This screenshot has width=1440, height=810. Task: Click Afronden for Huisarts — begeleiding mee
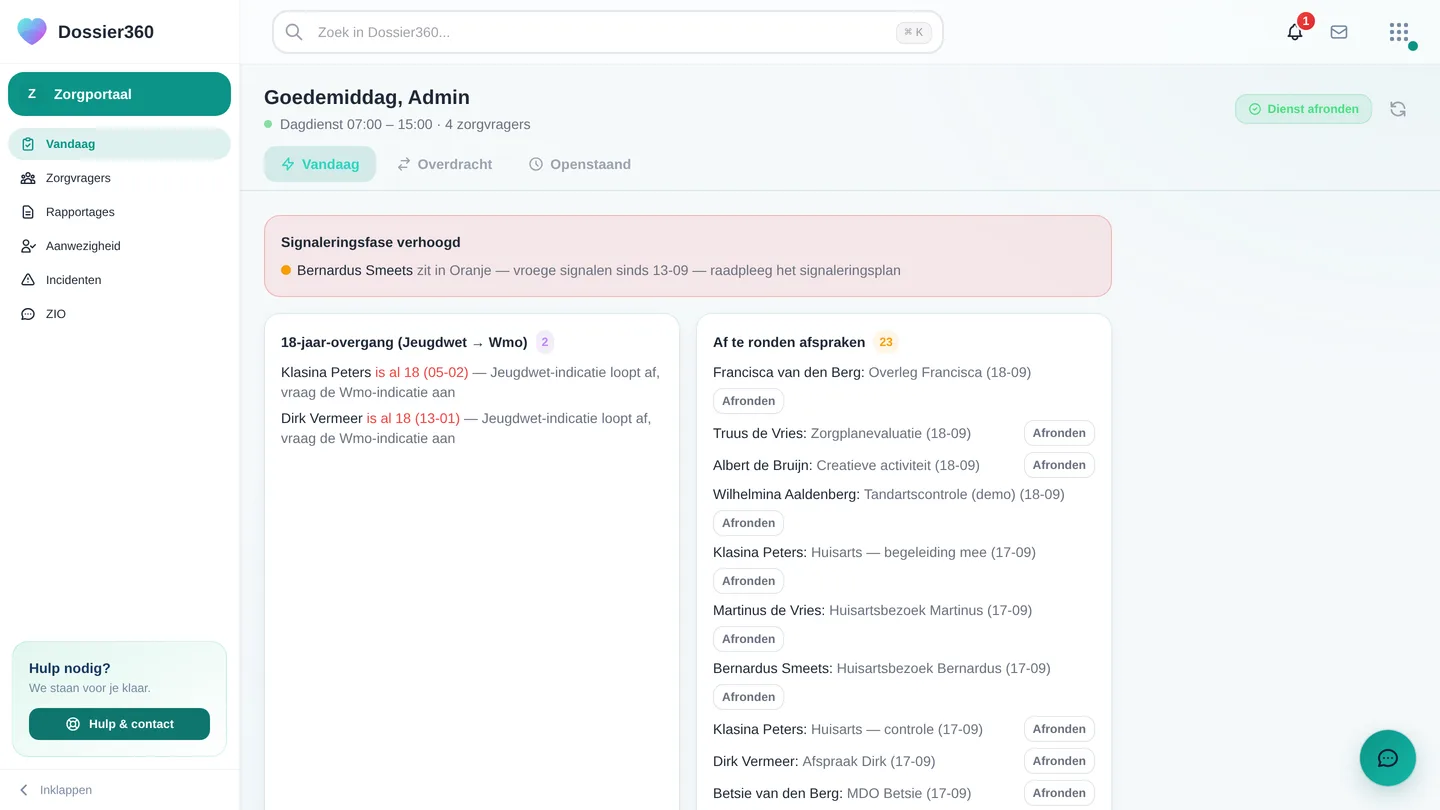tap(748, 581)
